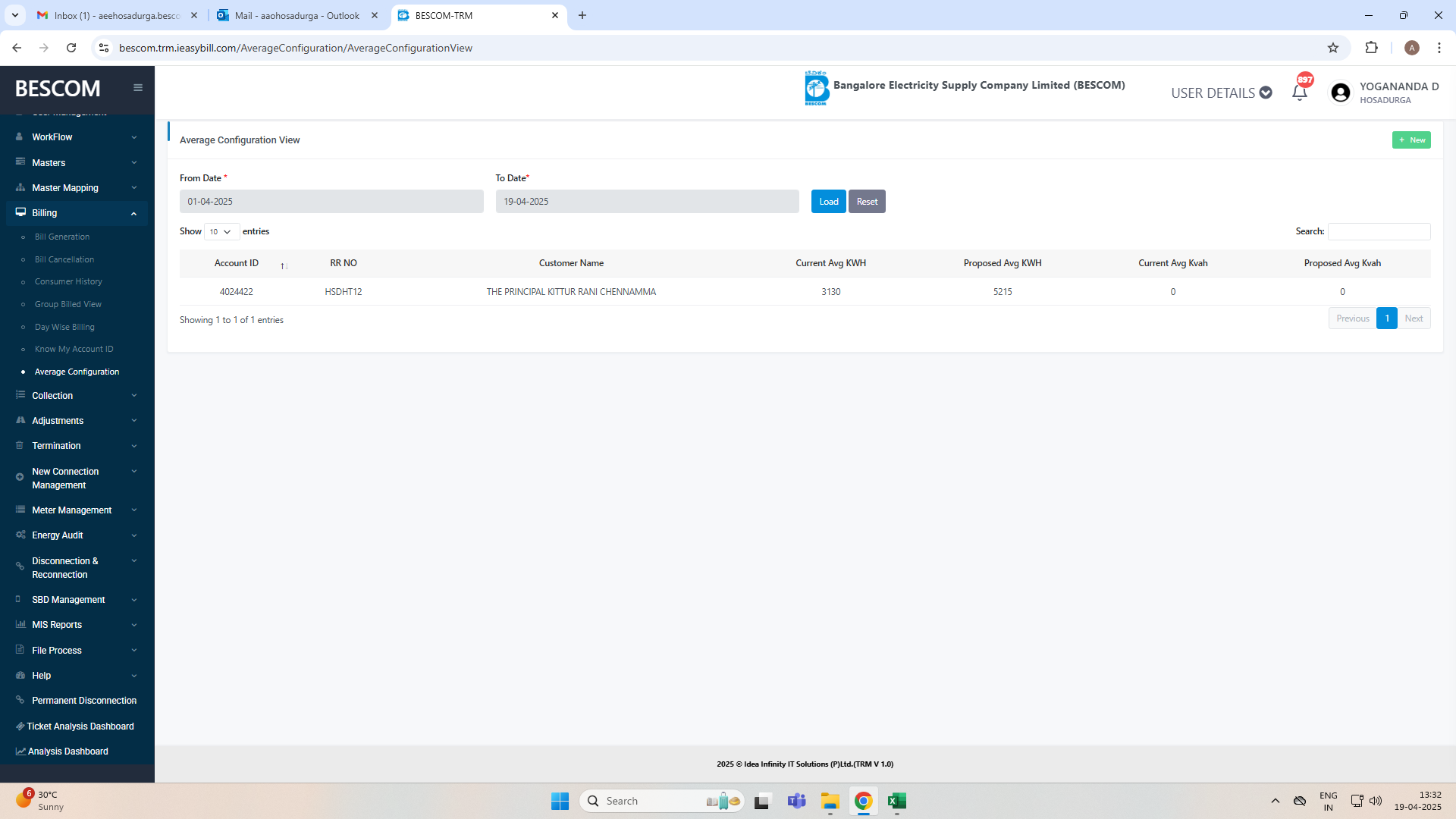Image resolution: width=1456 pixels, height=819 pixels.
Task: Open Permanent Disconnection link
Action: coord(76,701)
